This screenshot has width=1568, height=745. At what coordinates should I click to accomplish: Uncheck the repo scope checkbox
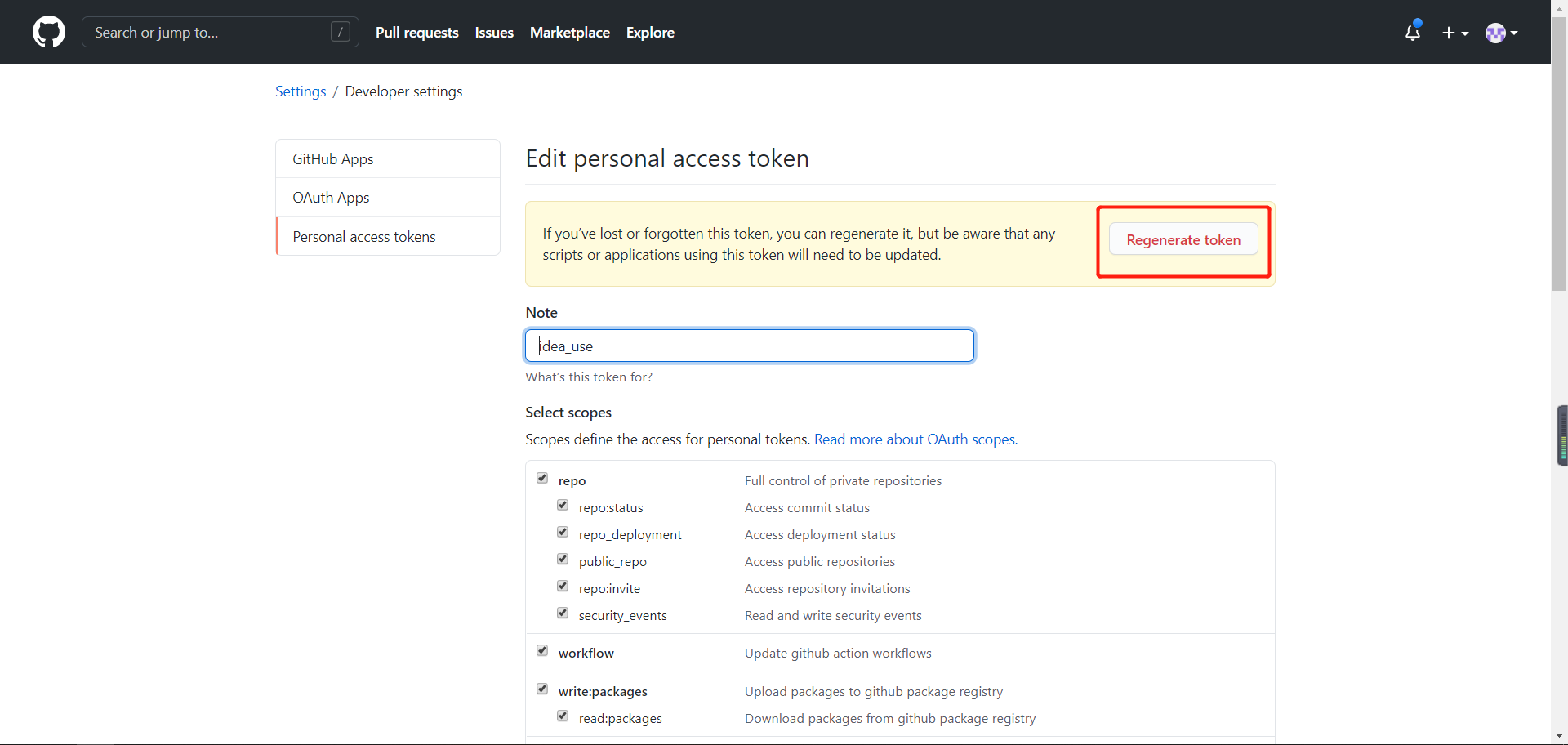pos(542,478)
